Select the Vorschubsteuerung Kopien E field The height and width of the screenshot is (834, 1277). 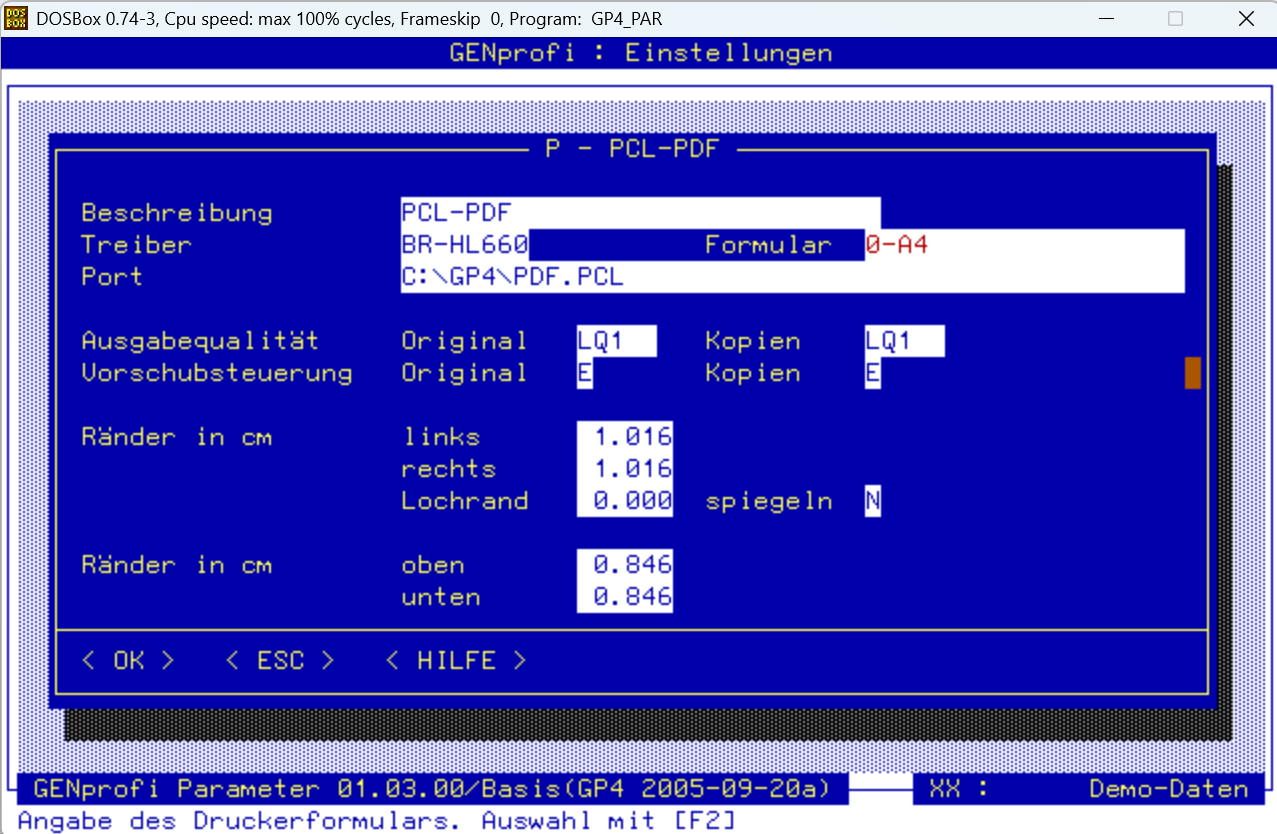[873, 373]
